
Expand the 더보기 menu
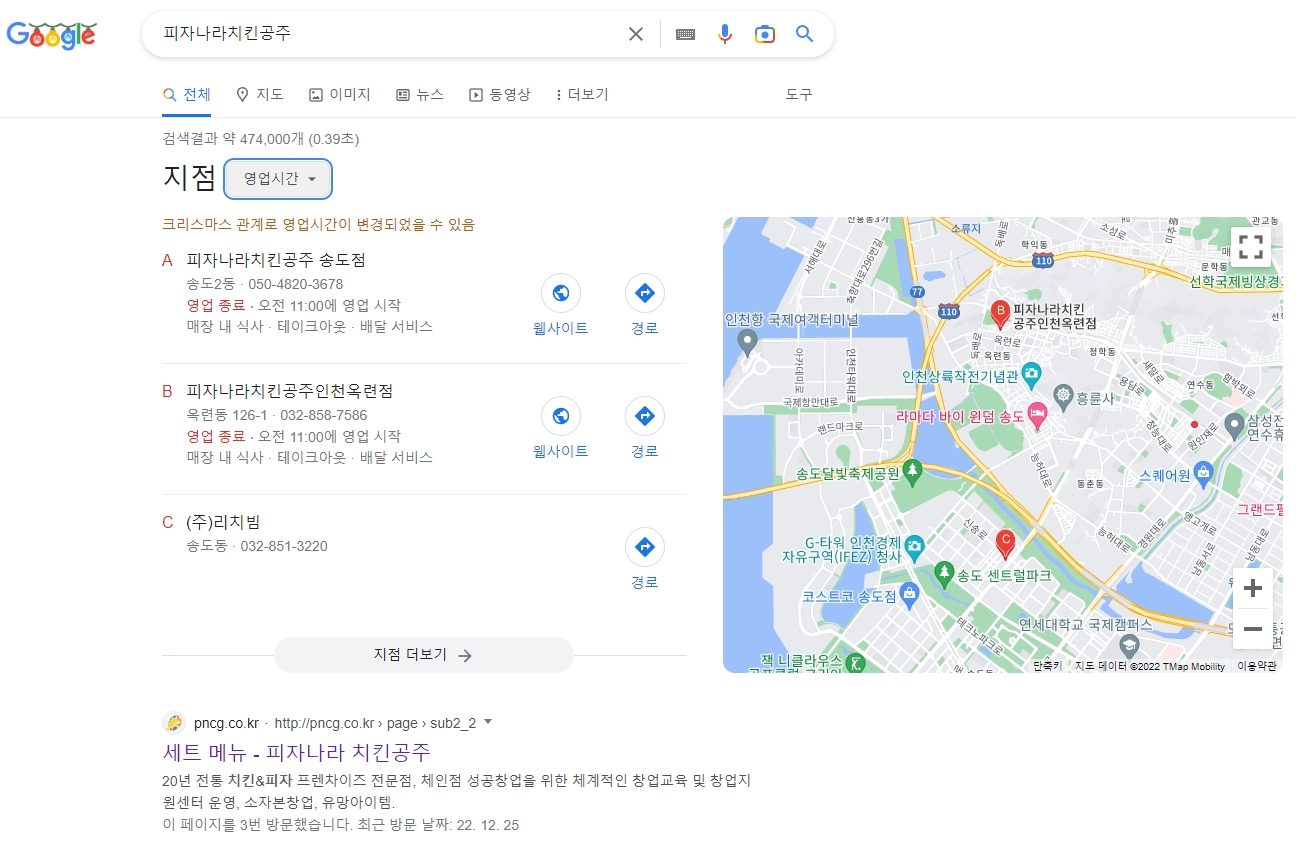pyautogui.click(x=582, y=94)
